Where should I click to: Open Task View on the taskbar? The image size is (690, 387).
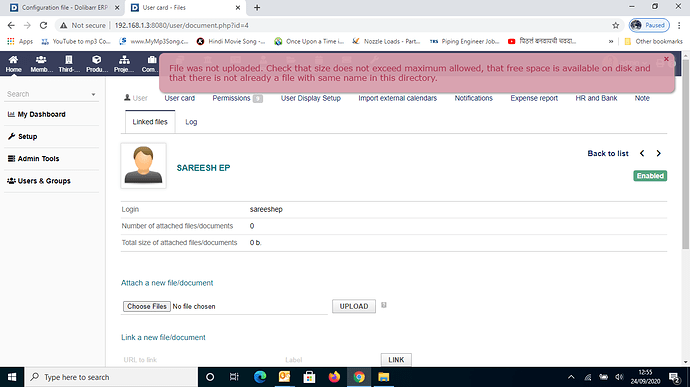(234, 377)
